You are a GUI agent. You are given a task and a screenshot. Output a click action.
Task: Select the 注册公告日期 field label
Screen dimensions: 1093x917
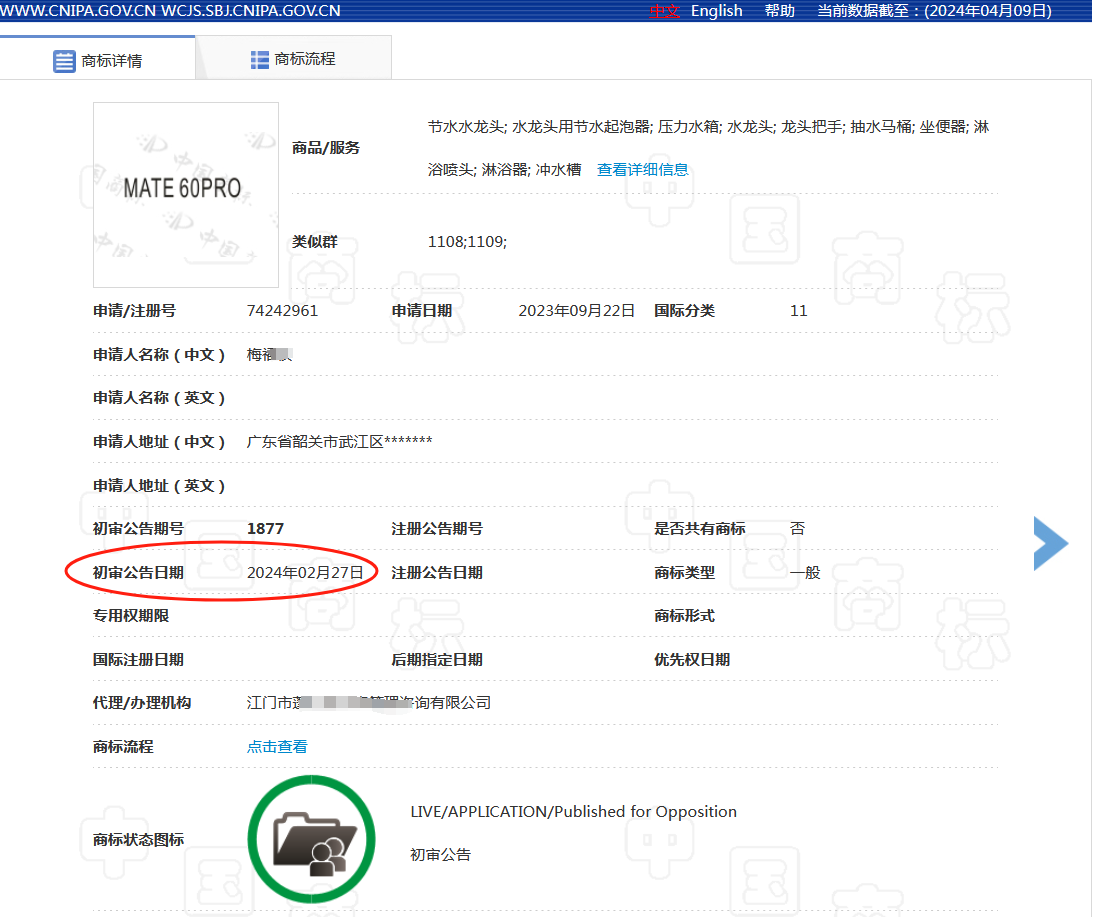pyautogui.click(x=437, y=573)
